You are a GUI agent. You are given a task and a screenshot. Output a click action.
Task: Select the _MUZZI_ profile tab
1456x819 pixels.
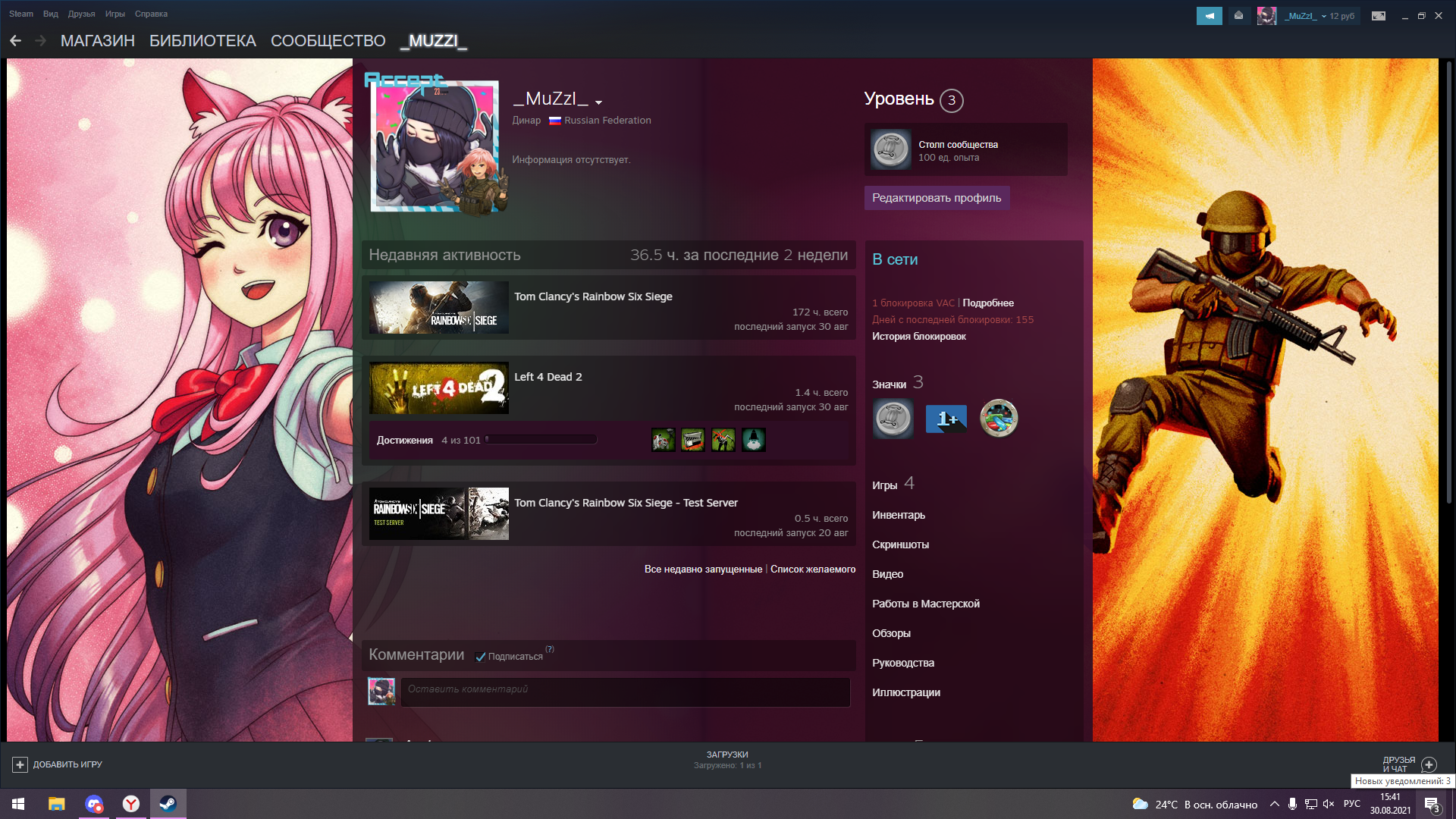pos(433,41)
